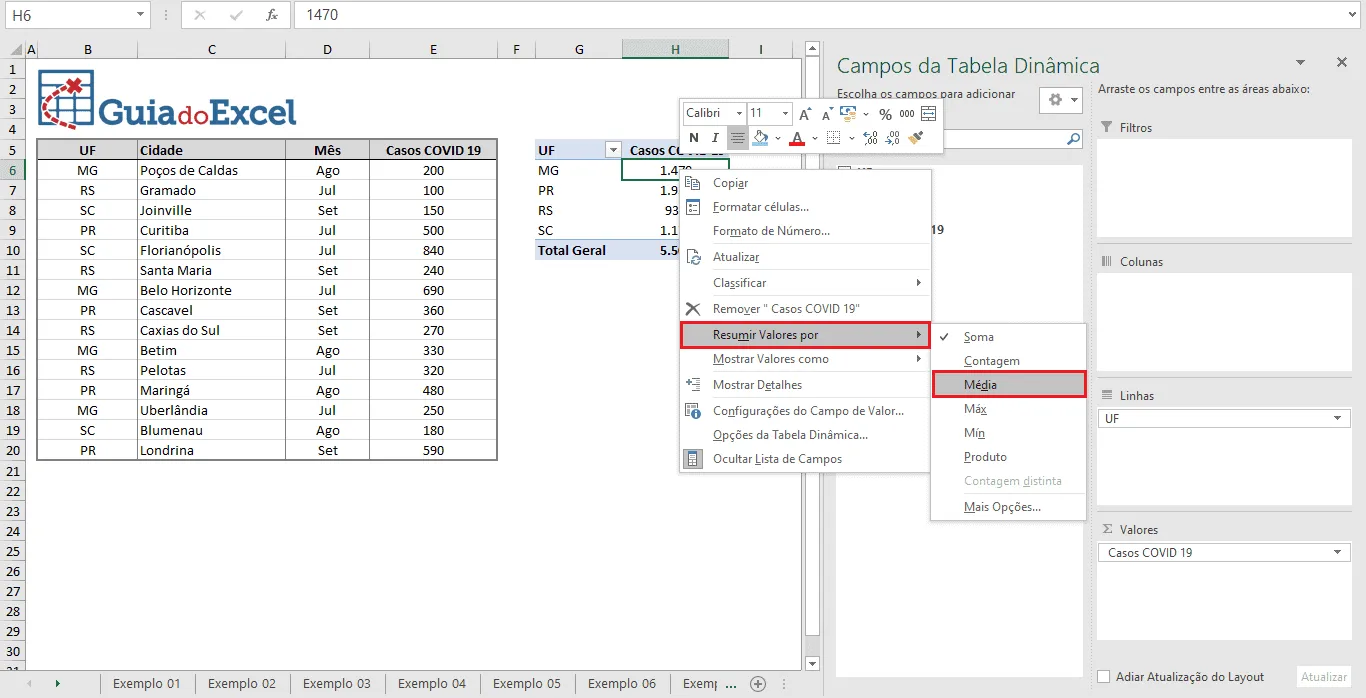Click the magnifier in the fields search box
The width and height of the screenshot is (1366, 698).
1073,139
